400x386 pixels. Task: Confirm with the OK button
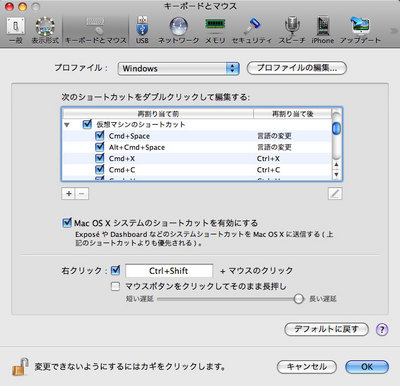point(367,367)
